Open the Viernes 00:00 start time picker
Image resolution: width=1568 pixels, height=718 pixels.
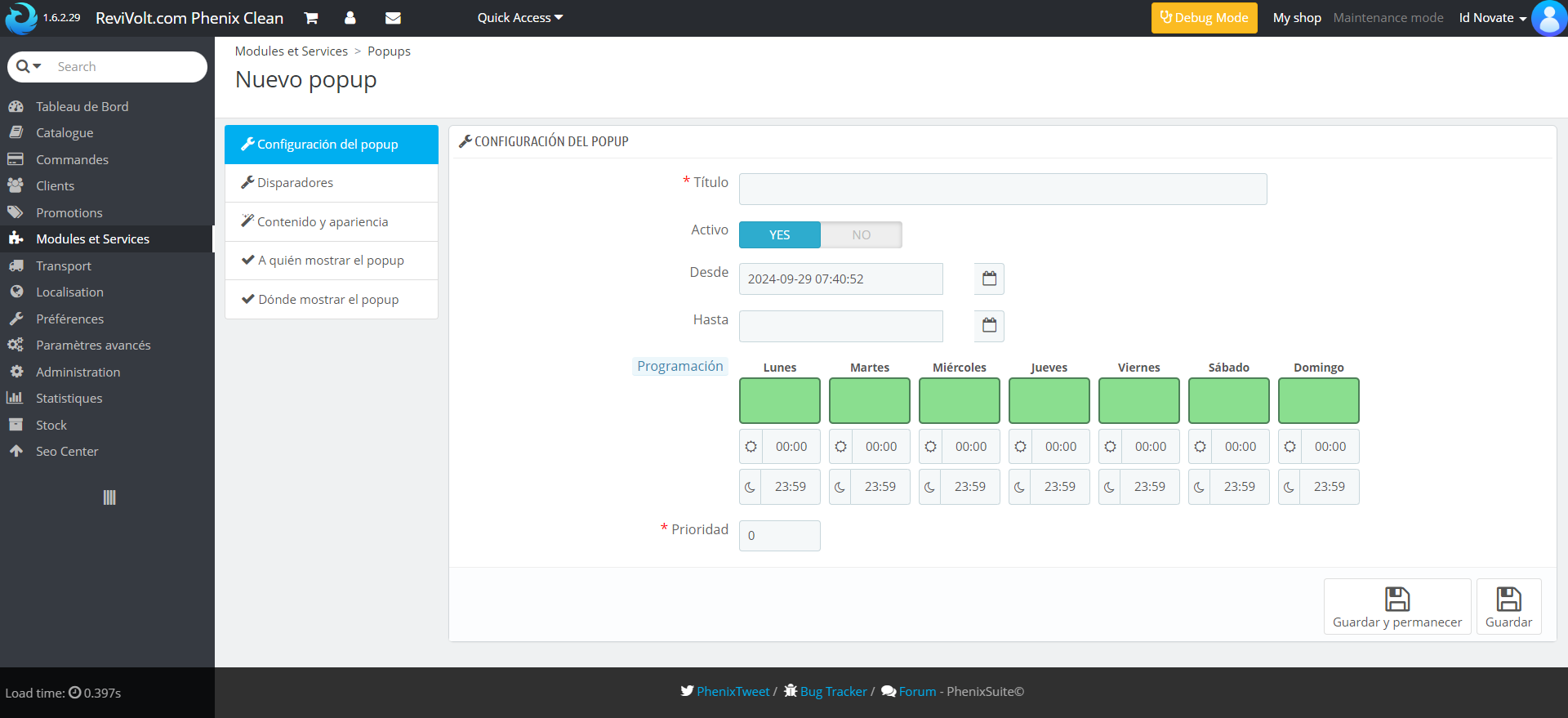[x=1151, y=447]
